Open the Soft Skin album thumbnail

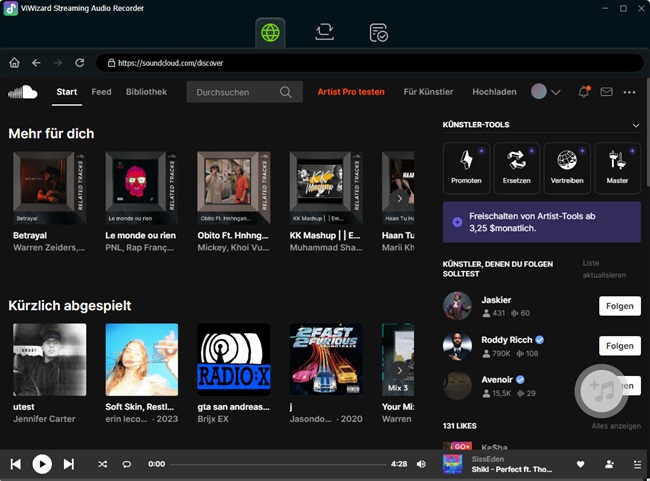click(142, 360)
